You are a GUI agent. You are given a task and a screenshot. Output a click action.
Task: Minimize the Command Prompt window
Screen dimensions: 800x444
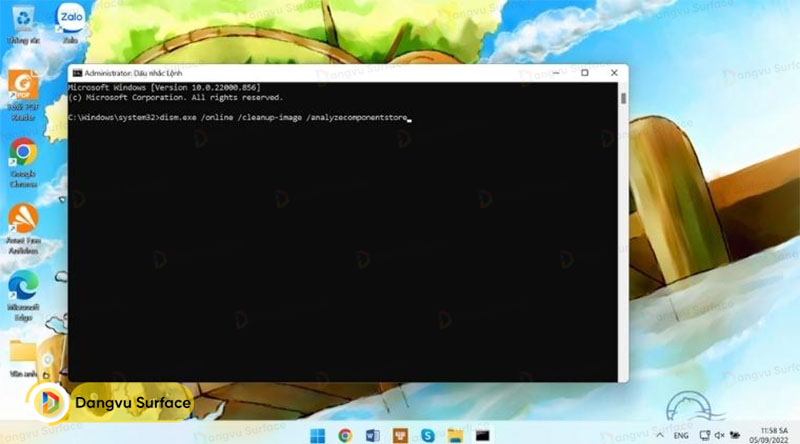pyautogui.click(x=556, y=73)
